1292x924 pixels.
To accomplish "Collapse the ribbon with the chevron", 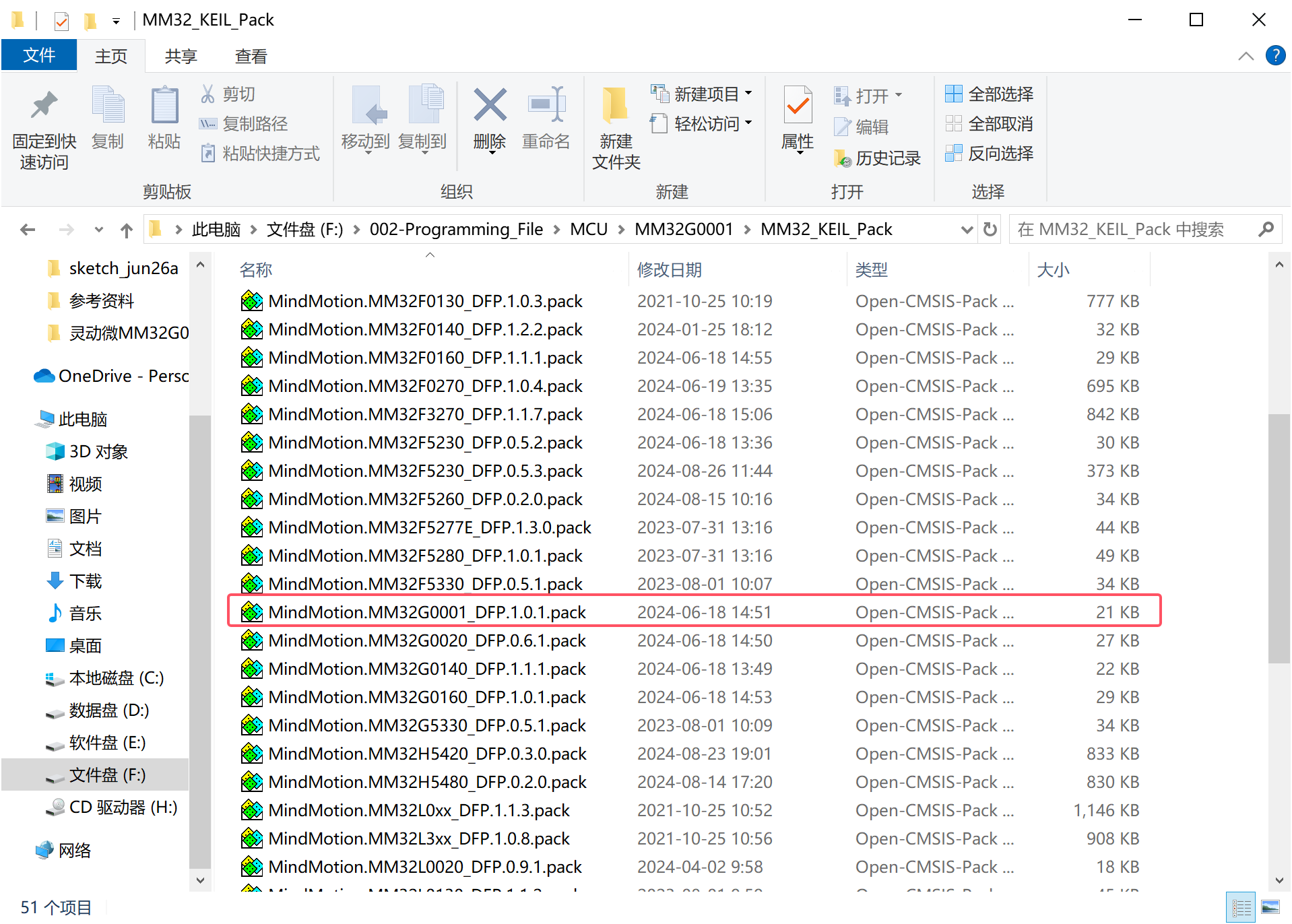I will pos(1246,56).
